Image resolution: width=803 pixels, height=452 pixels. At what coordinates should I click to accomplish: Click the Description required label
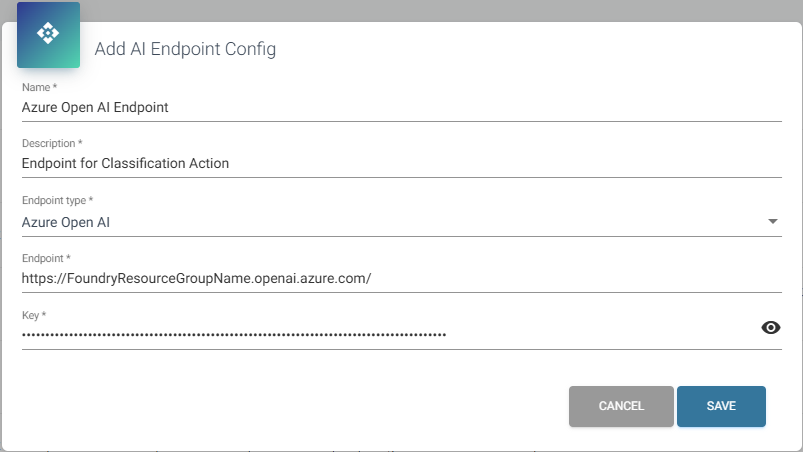52,143
